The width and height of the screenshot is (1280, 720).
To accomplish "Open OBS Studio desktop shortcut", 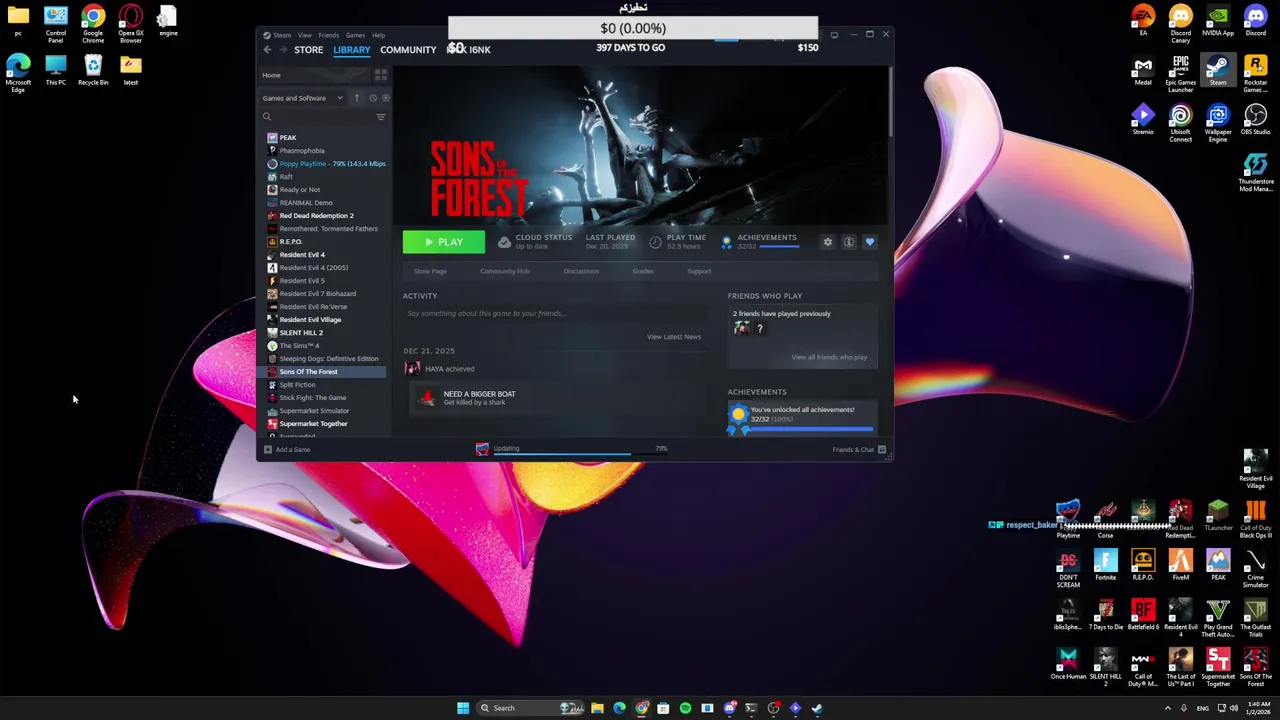I will click(1255, 120).
